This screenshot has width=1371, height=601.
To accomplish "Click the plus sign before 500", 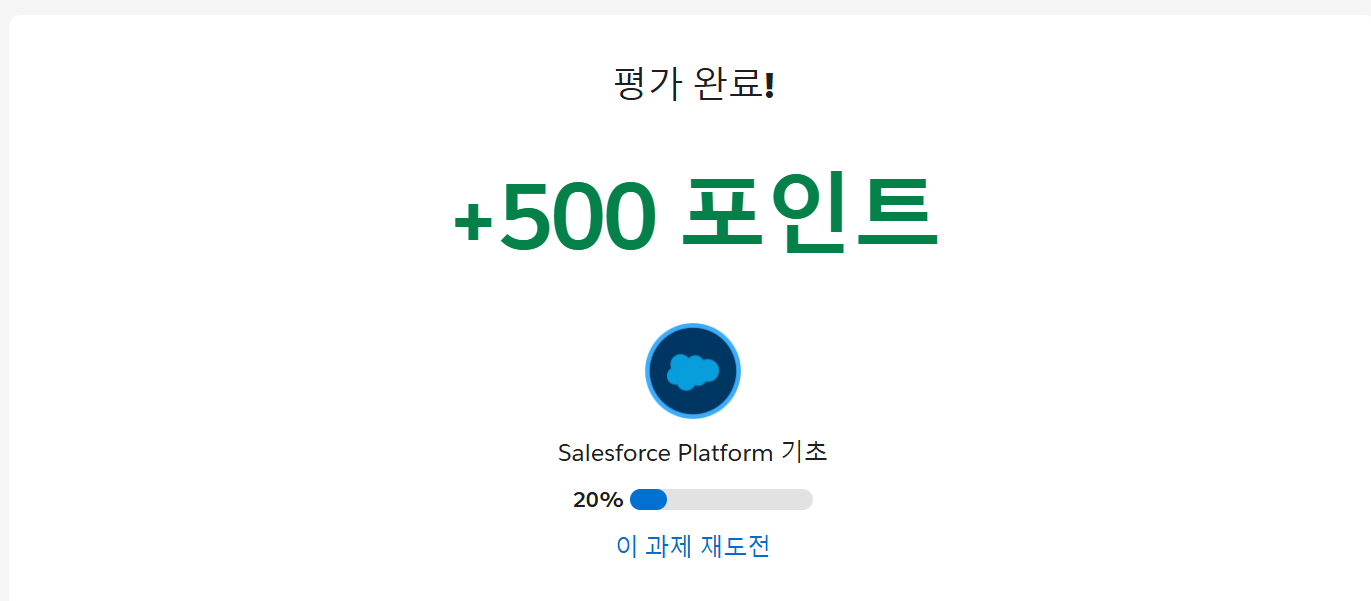I will (x=474, y=223).
